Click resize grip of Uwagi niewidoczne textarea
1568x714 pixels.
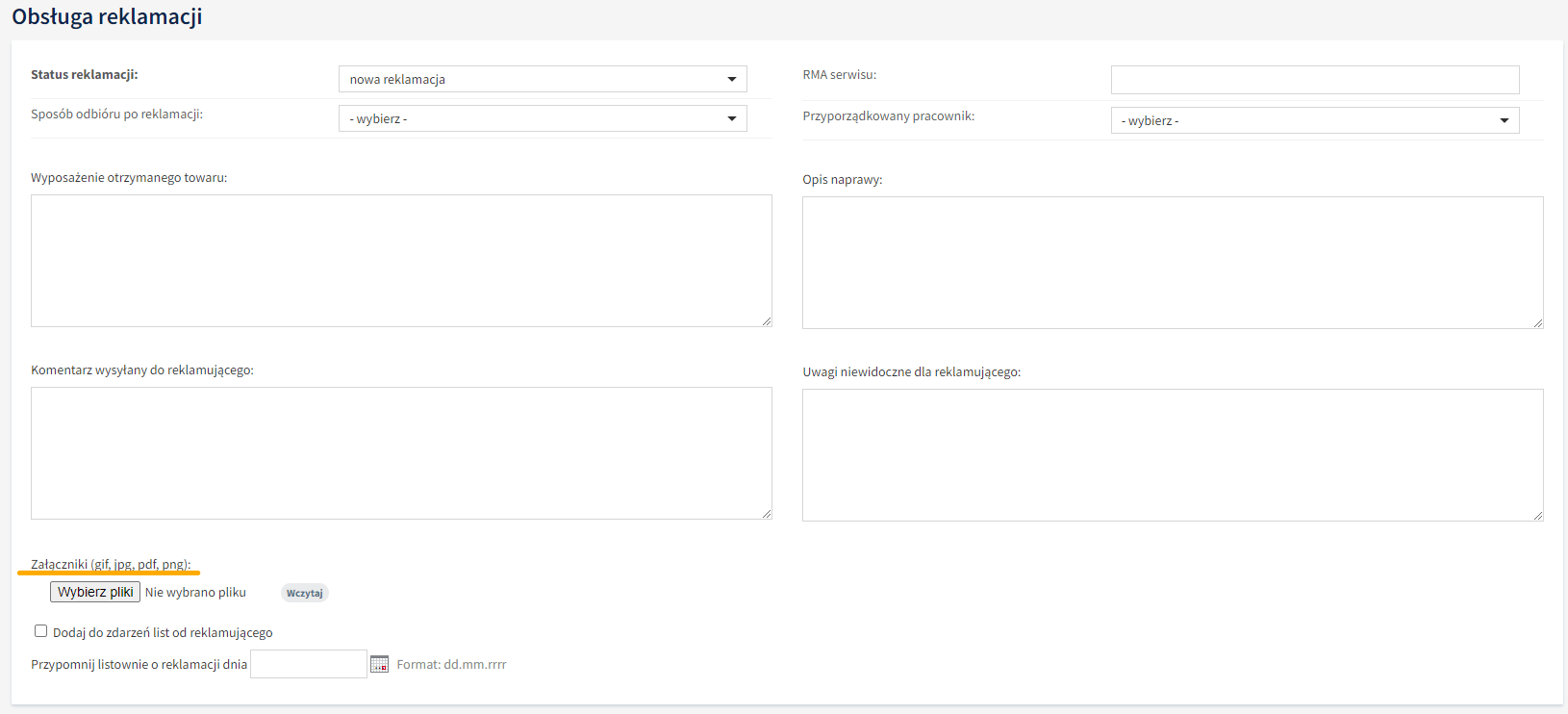coord(1537,516)
